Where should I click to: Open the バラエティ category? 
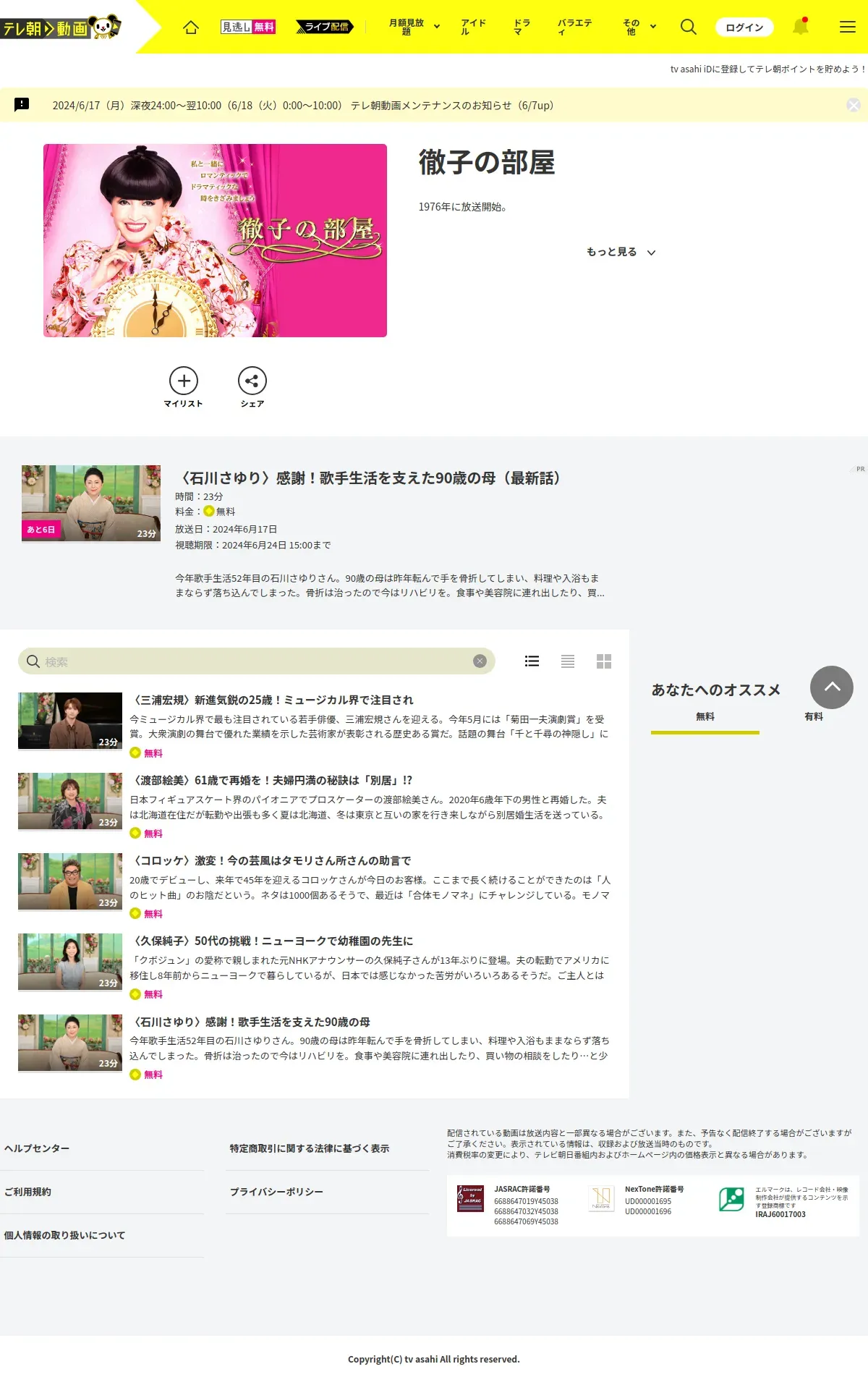click(x=574, y=27)
